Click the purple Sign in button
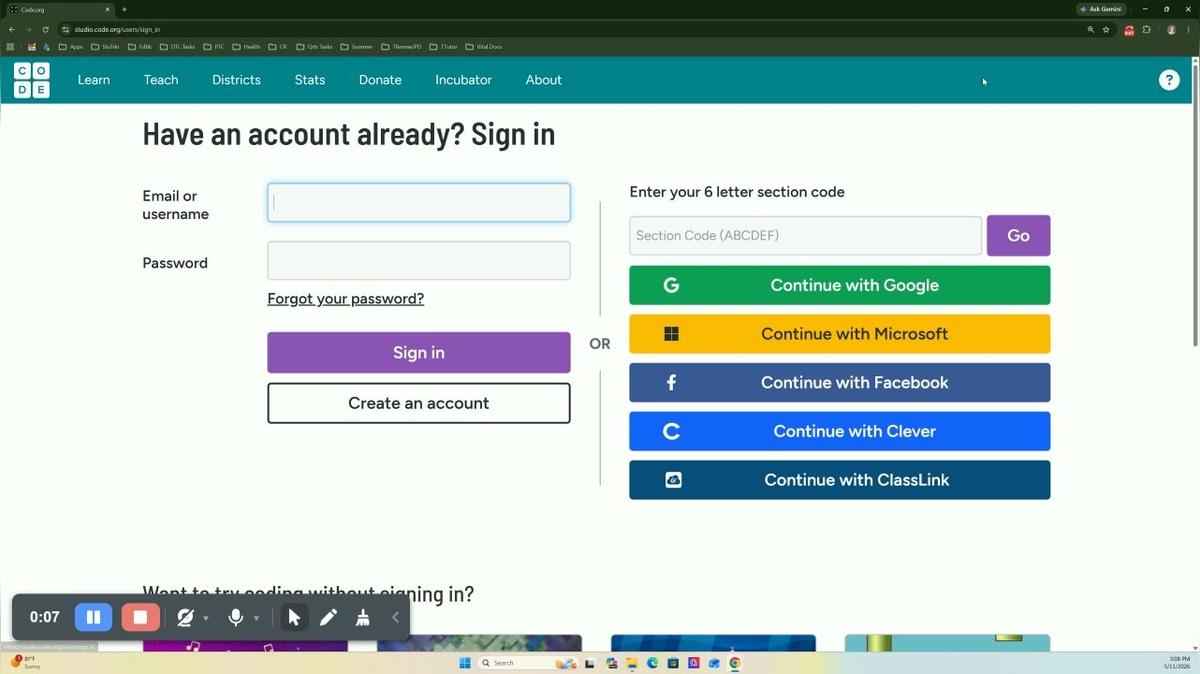 point(419,352)
